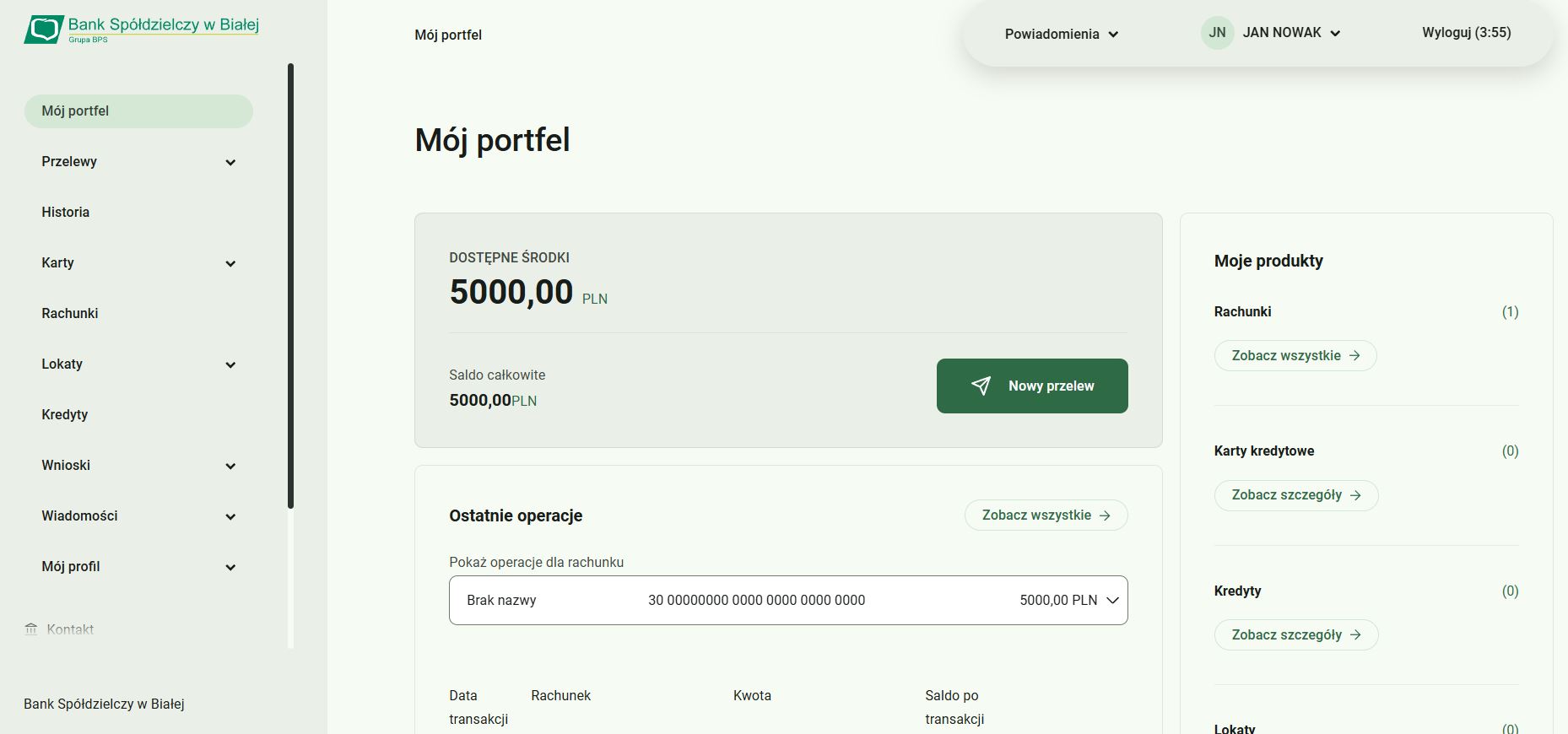Image resolution: width=1568 pixels, height=734 pixels.
Task: Expand the Lokaty menu section
Action: 230,364
